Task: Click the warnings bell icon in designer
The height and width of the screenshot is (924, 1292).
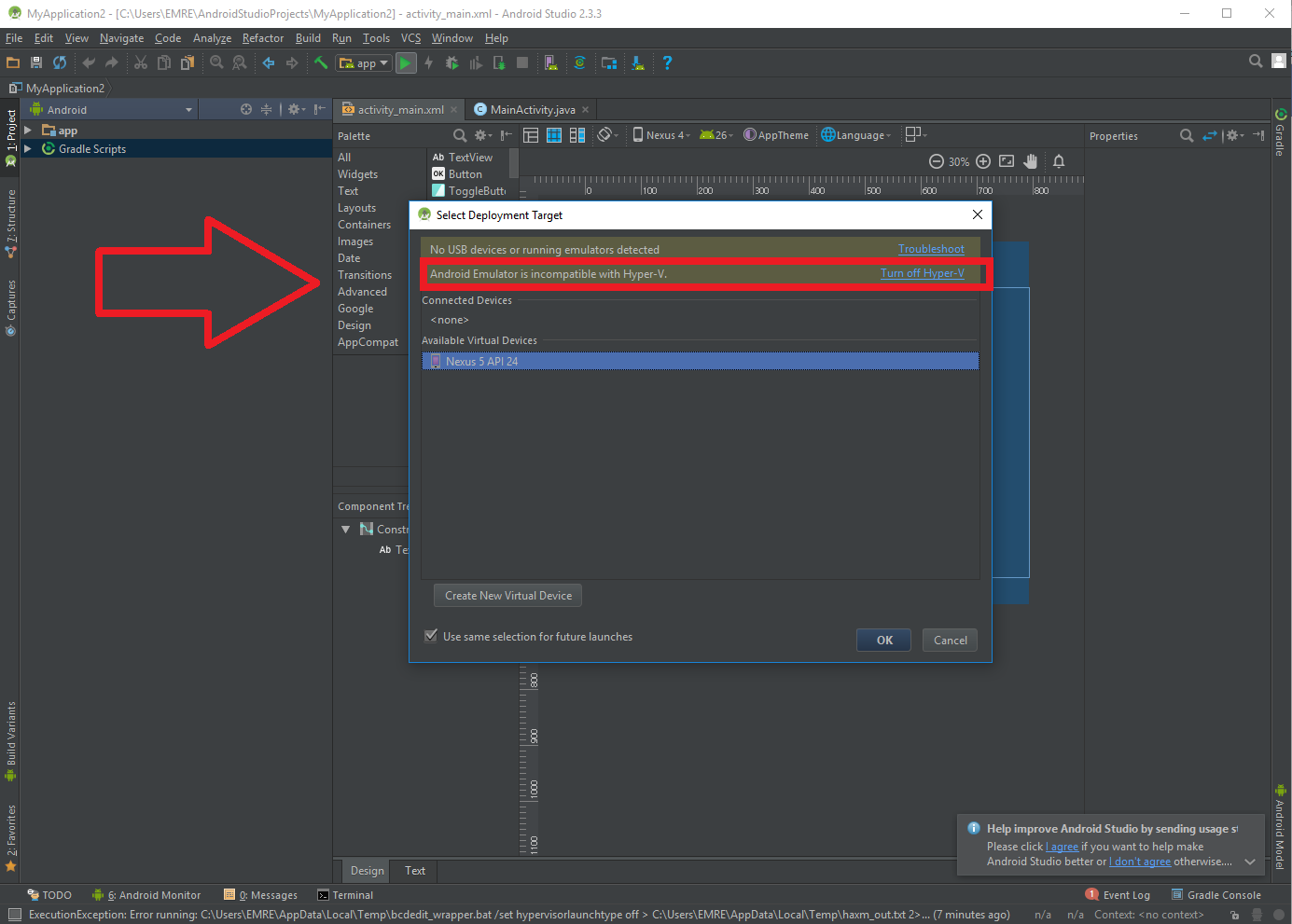Action: pos(1059,161)
